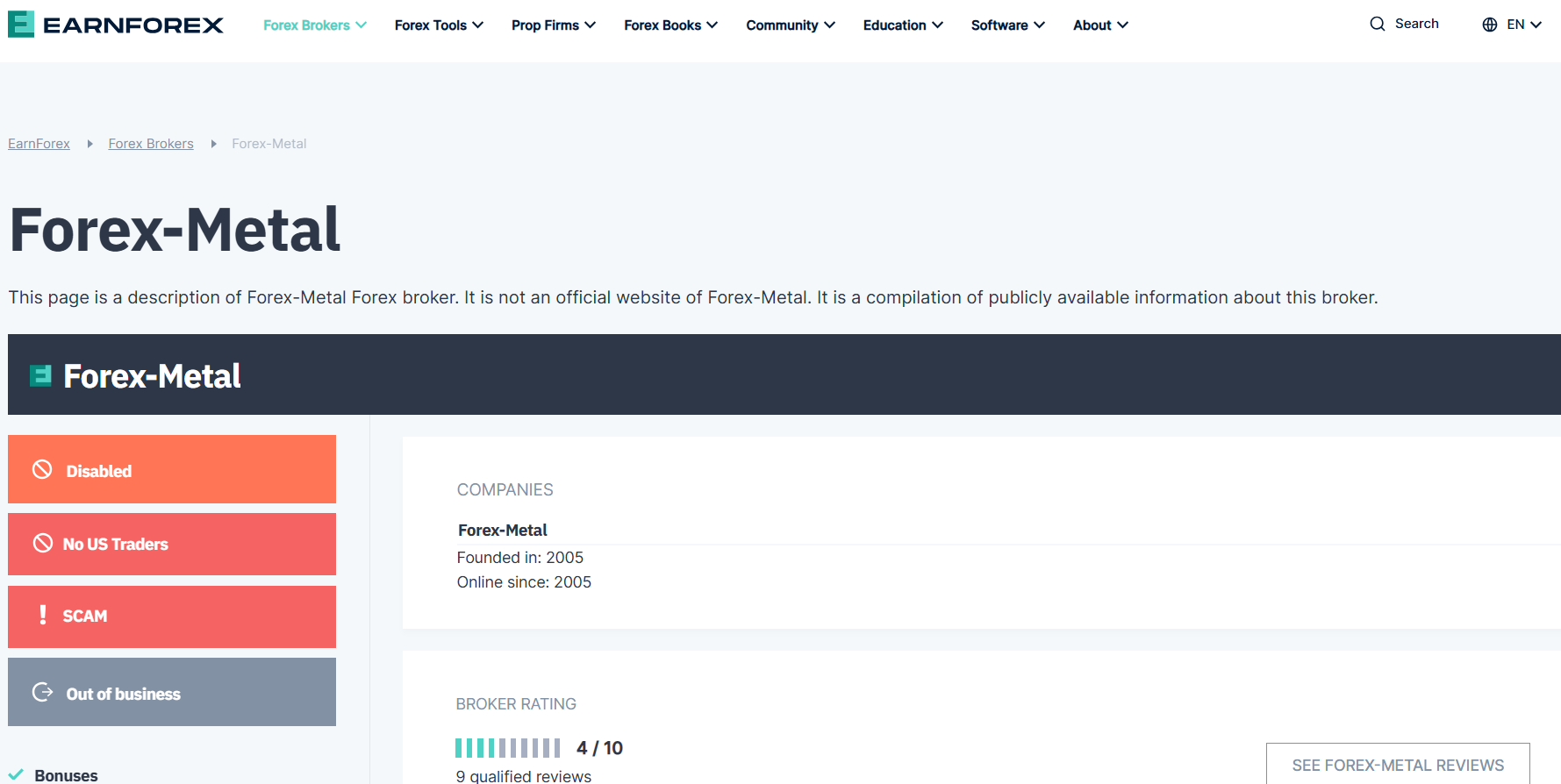Expand the About menu chevron
The height and width of the screenshot is (784, 1561).
(x=1122, y=25)
